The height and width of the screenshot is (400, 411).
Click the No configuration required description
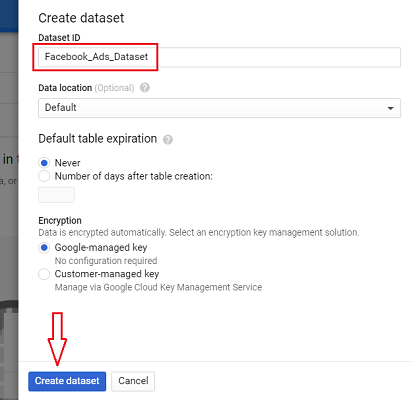pyautogui.click(x=106, y=261)
